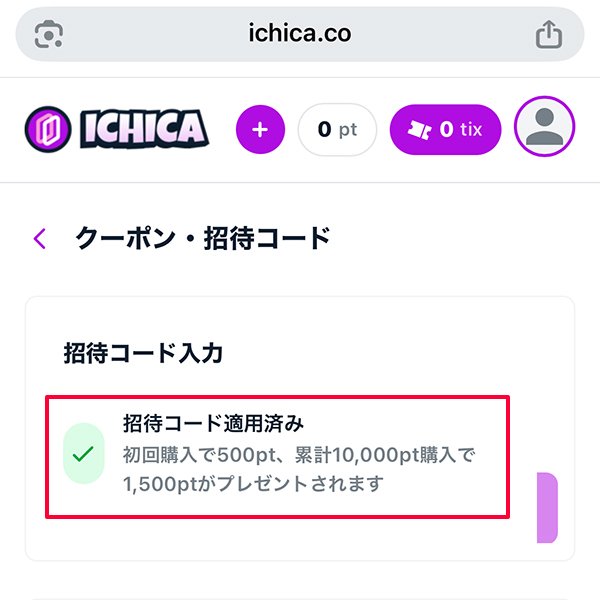Select the 招待コード入力 section heading
The height and width of the screenshot is (600, 600).
(x=142, y=353)
